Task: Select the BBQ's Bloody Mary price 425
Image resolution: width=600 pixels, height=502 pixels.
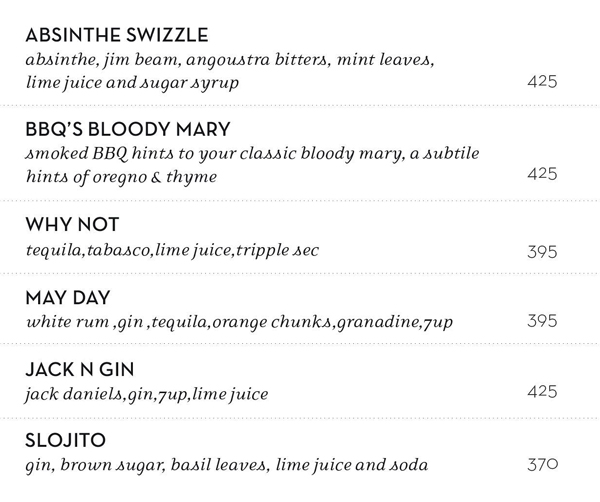Action: 542,174
